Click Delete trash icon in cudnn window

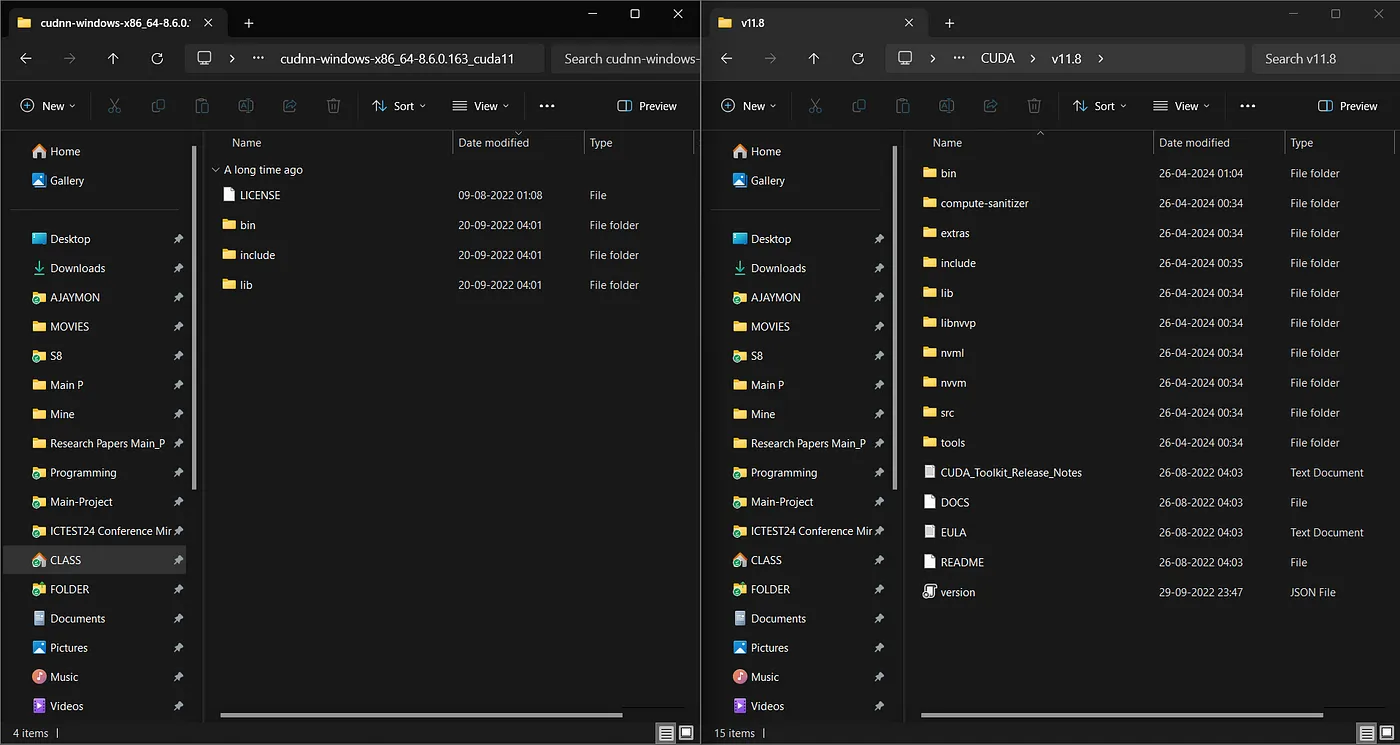pos(334,106)
